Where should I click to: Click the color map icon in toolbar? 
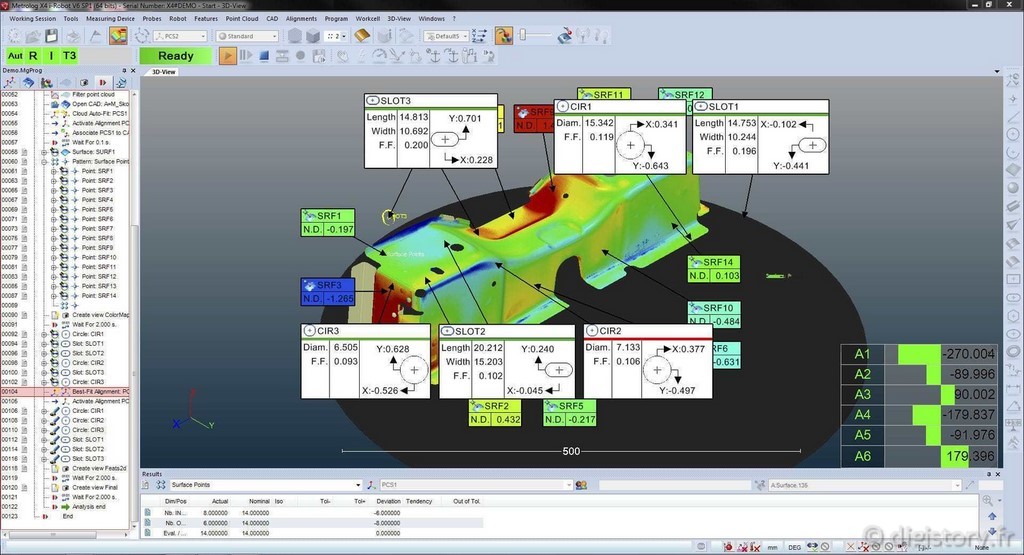pyautogui.click(x=118, y=36)
